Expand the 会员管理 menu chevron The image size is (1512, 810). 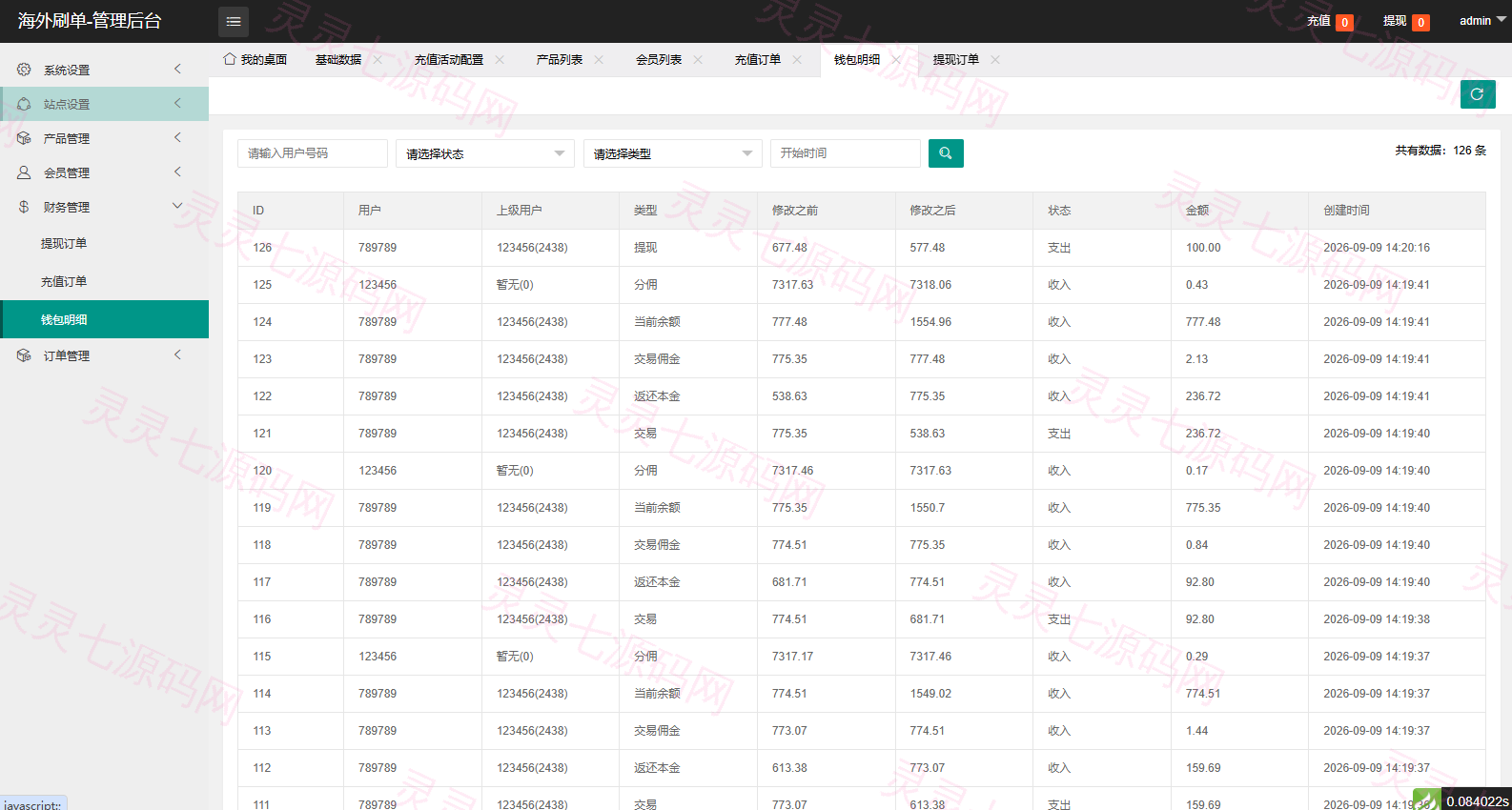(x=177, y=172)
